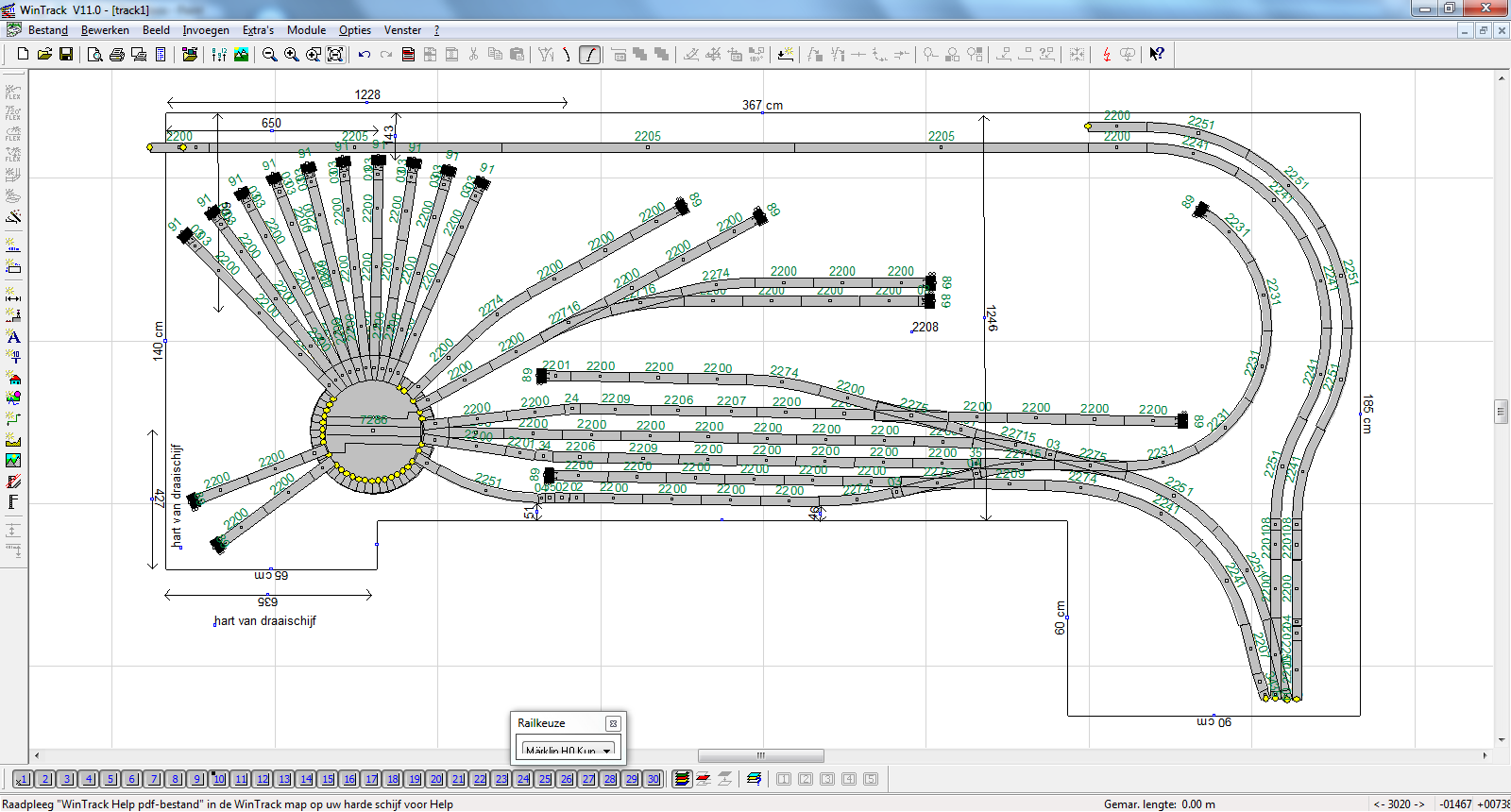Click the vertical scrollbar thumb
This screenshot has height=812, width=1511.
click(1501, 411)
